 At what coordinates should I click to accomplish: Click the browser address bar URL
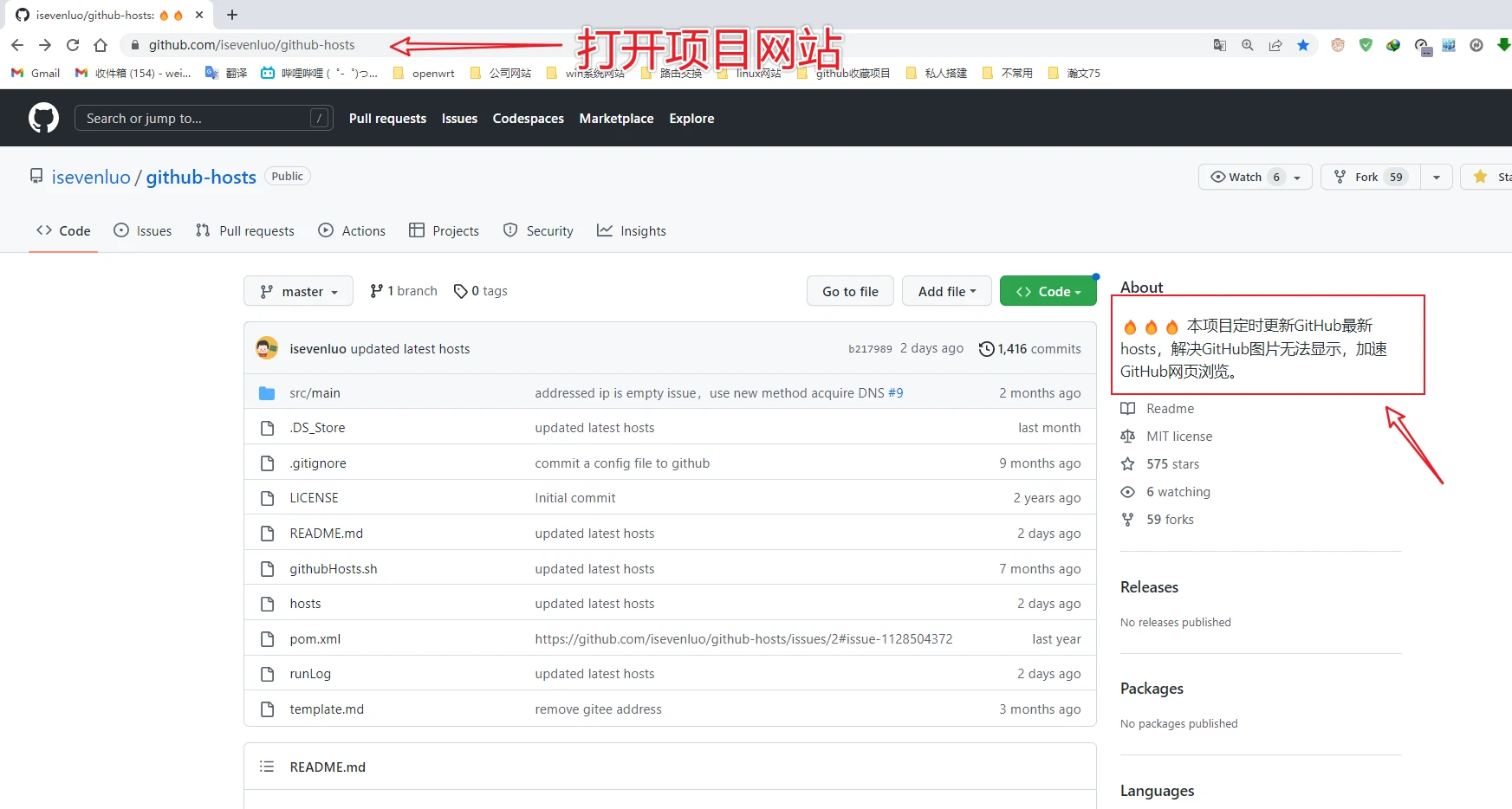251,45
